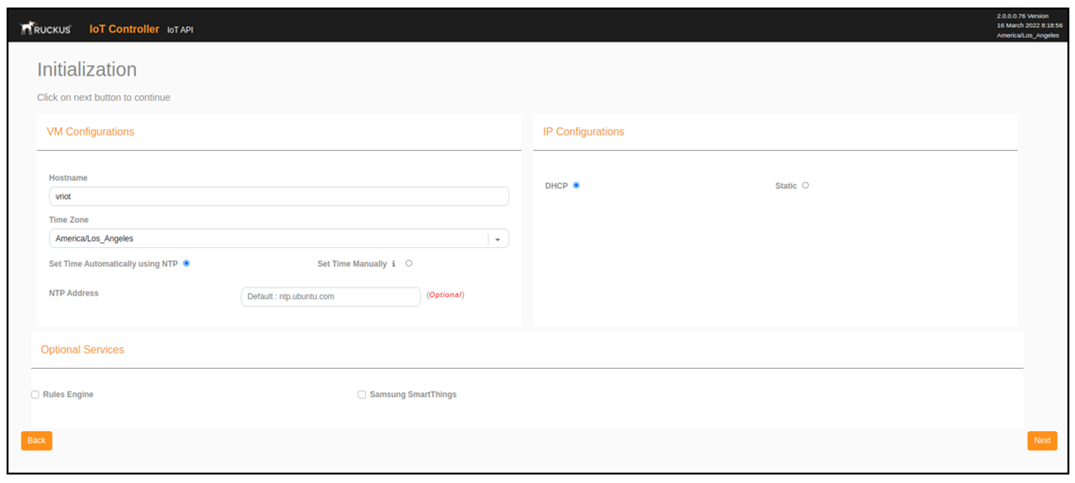Click the America/Los_Angeles text in header
This screenshot has width=1075, height=483.
coord(1028,36)
